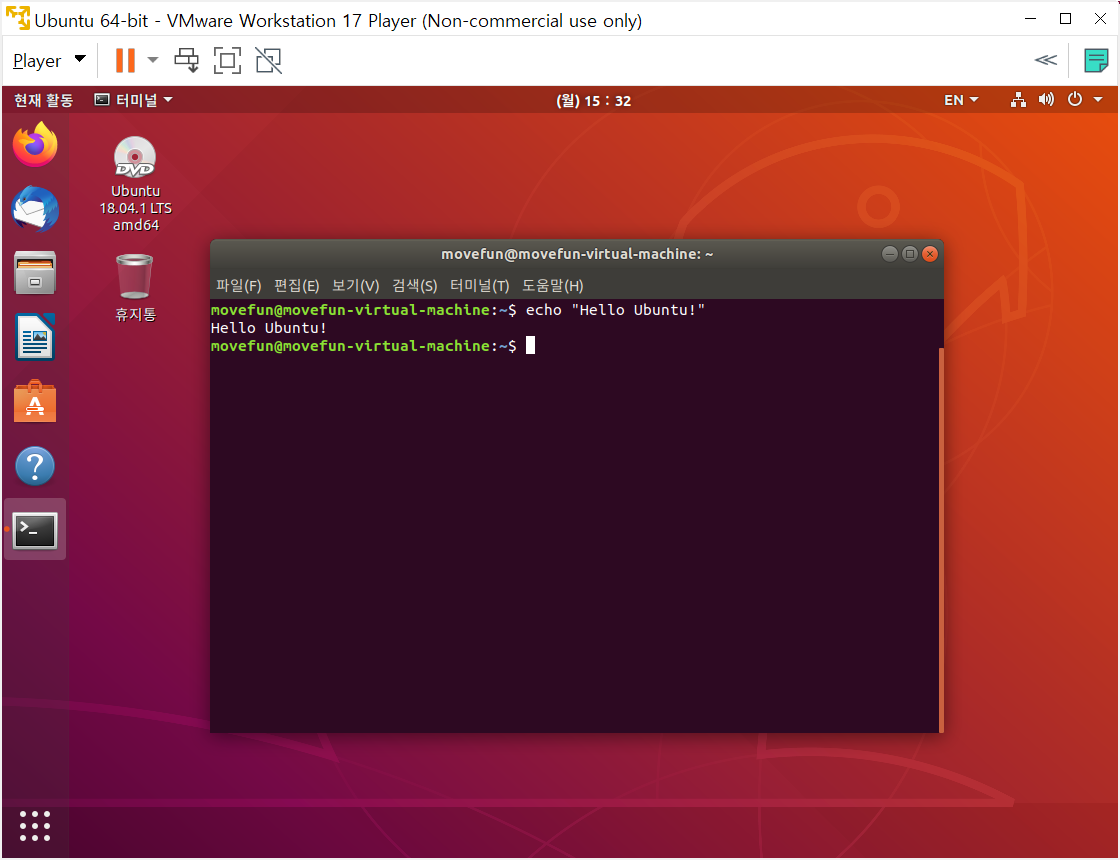Open the power options arrow beside pause
The height and width of the screenshot is (860, 1120).
[153, 60]
